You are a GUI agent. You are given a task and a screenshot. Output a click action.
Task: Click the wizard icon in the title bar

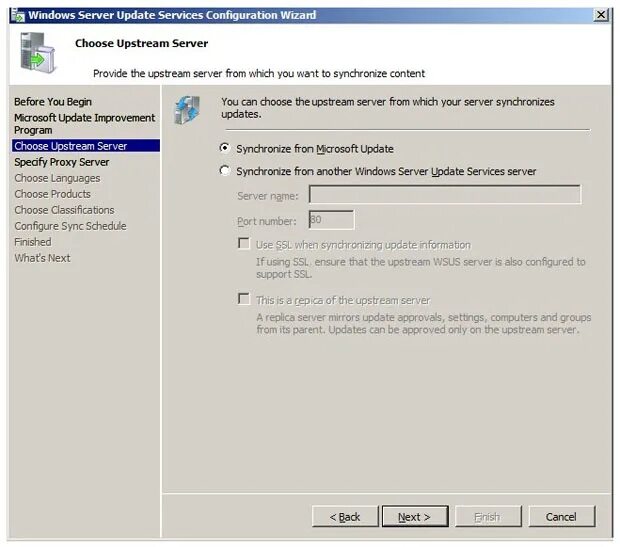click(18, 15)
